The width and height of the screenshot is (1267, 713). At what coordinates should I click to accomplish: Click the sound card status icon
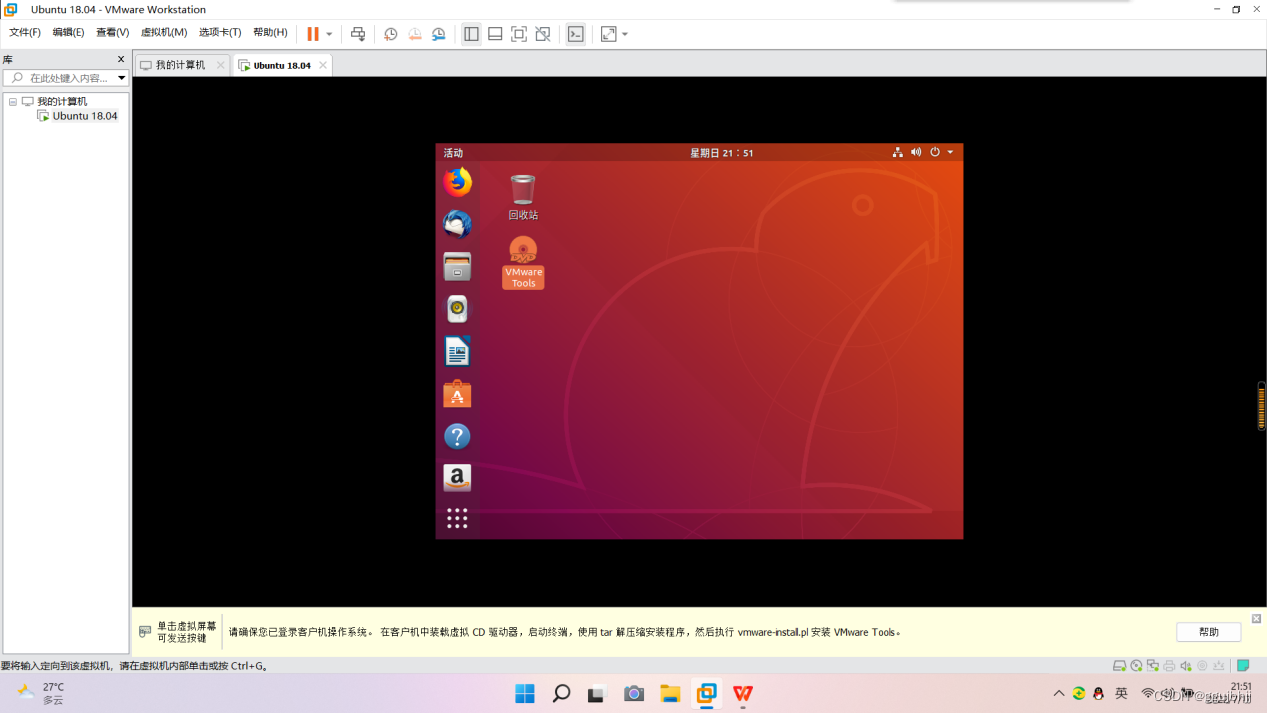click(1186, 666)
